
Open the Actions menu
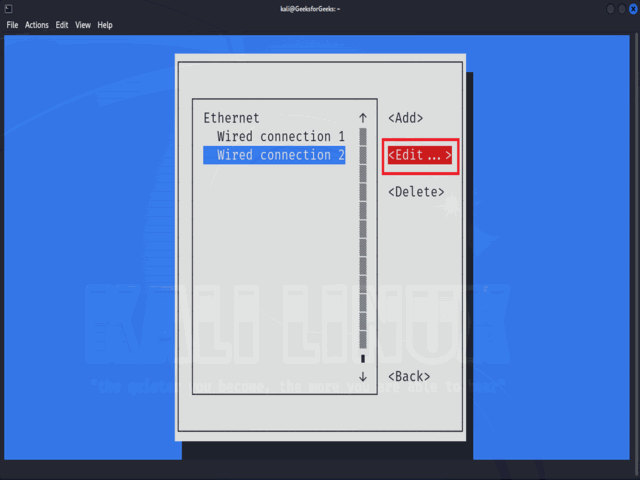[37, 25]
